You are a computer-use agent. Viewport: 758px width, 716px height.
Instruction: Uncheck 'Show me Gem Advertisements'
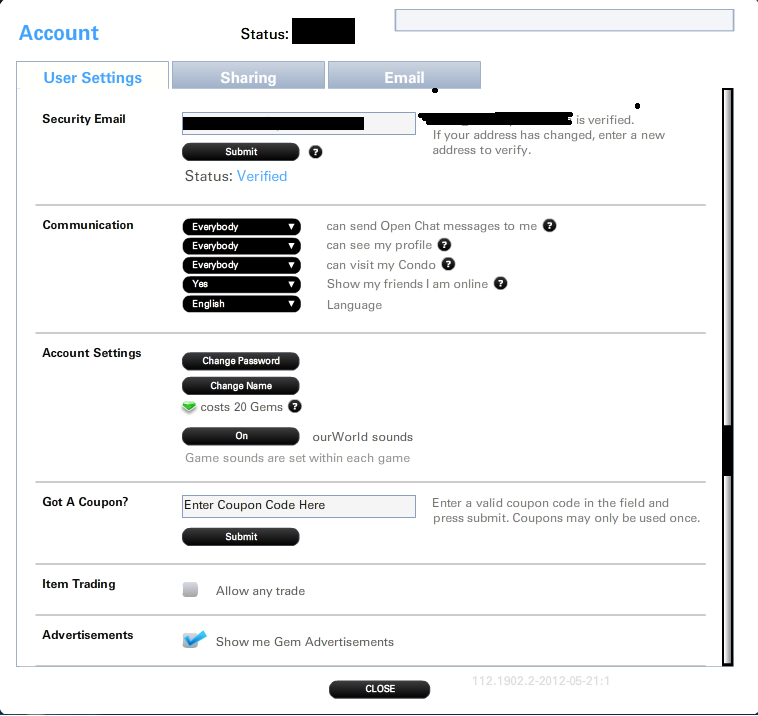point(193,641)
